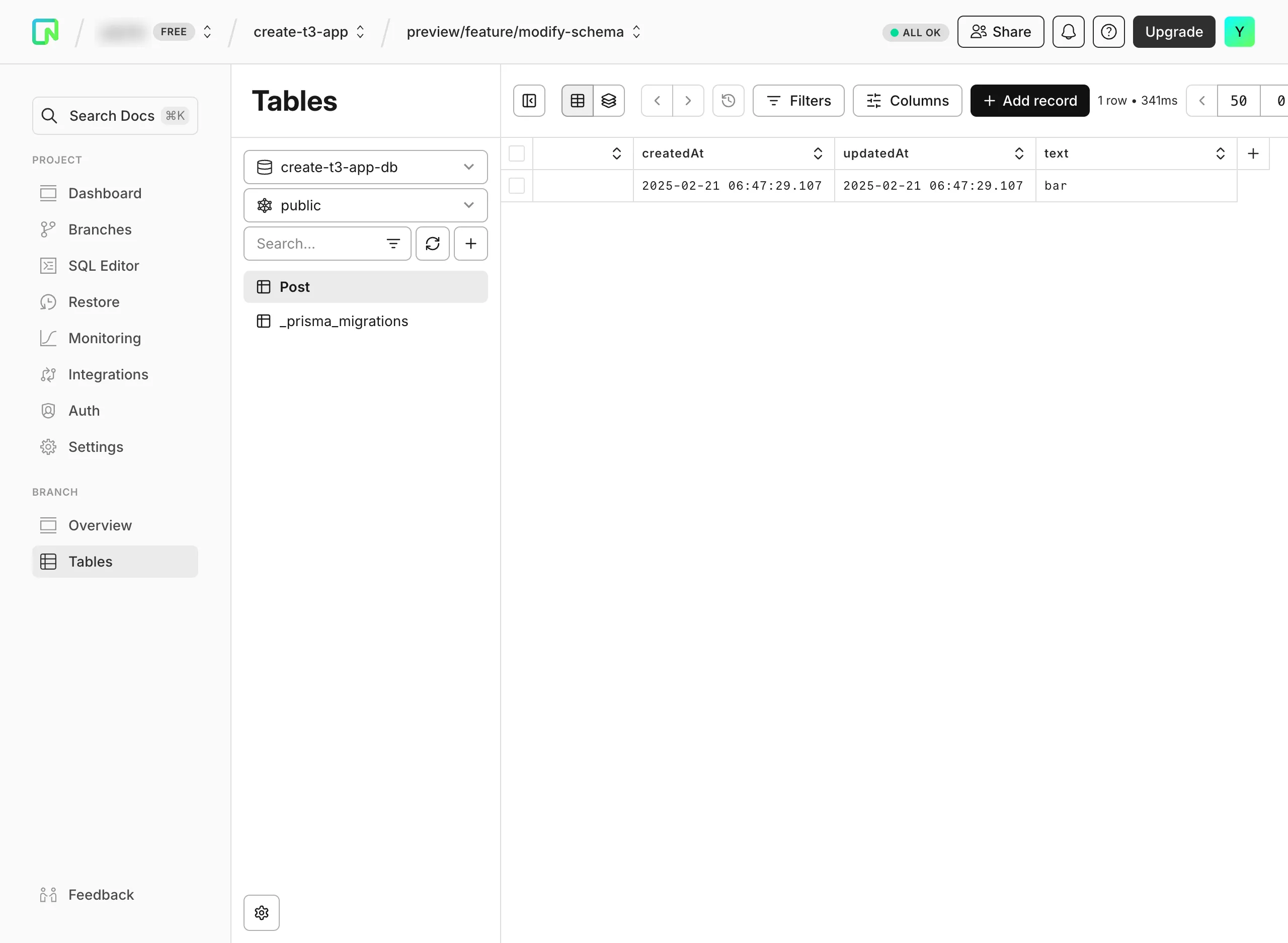Add a new table with plus button
Image resolution: width=1288 pixels, height=943 pixels.
pos(470,244)
